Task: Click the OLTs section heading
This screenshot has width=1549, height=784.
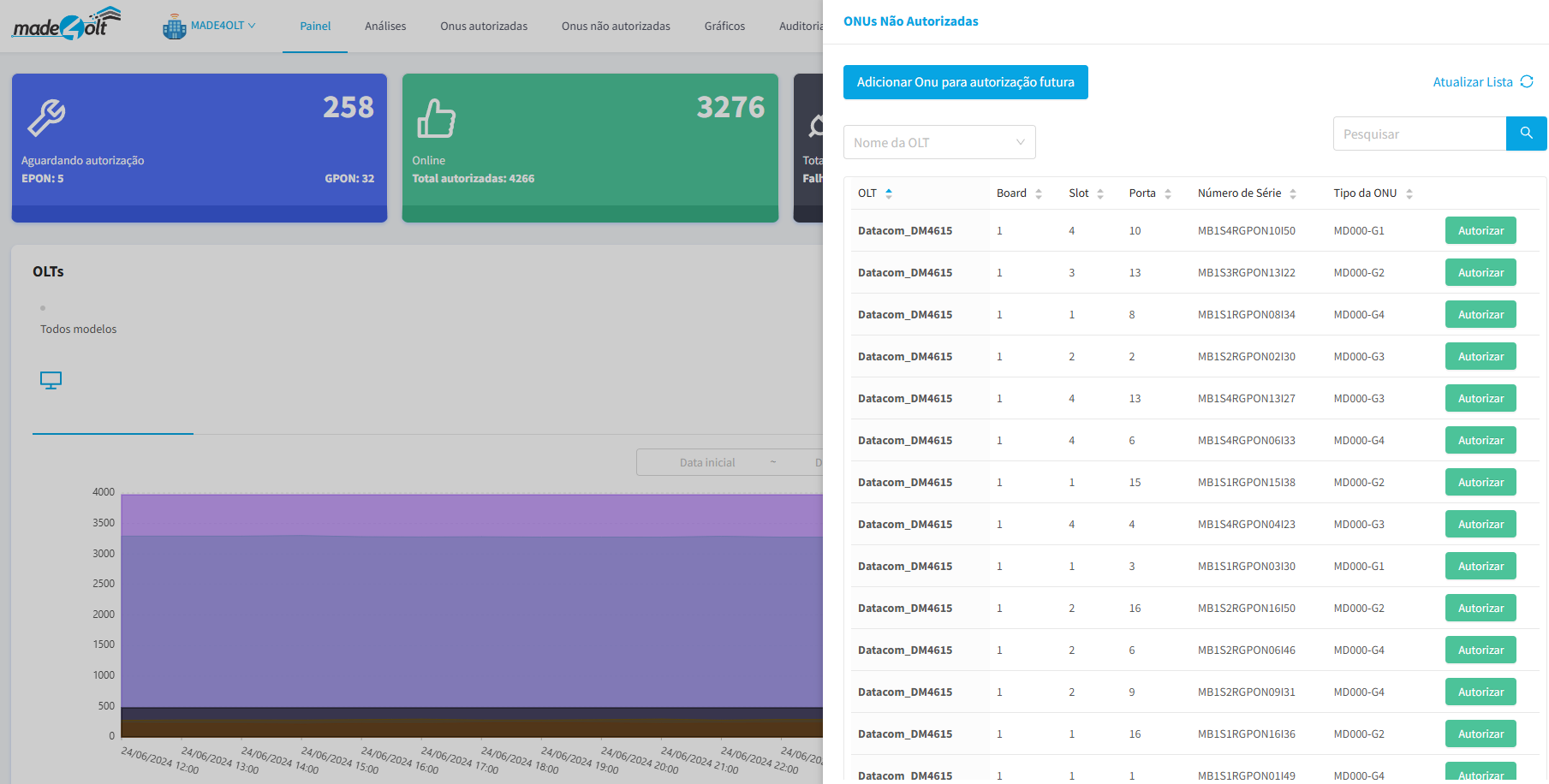Action: click(48, 271)
